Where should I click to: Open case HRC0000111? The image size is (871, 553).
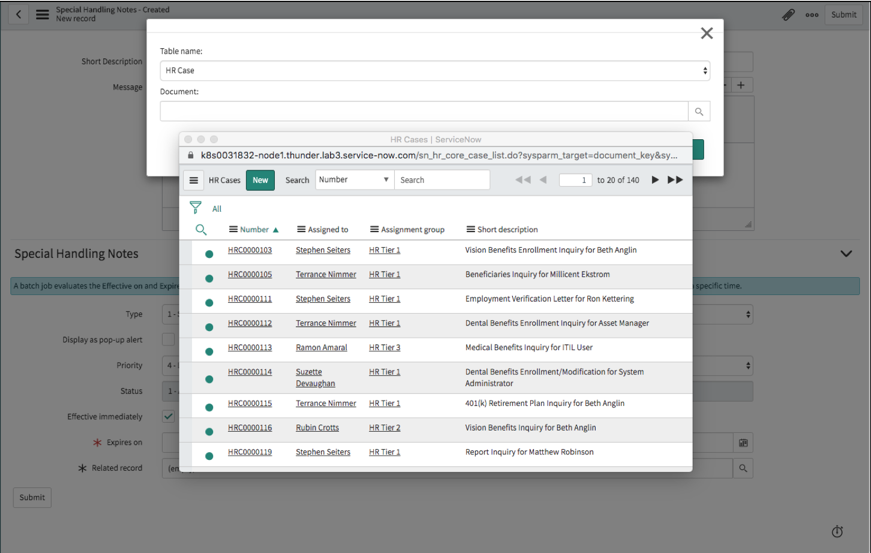(250, 299)
